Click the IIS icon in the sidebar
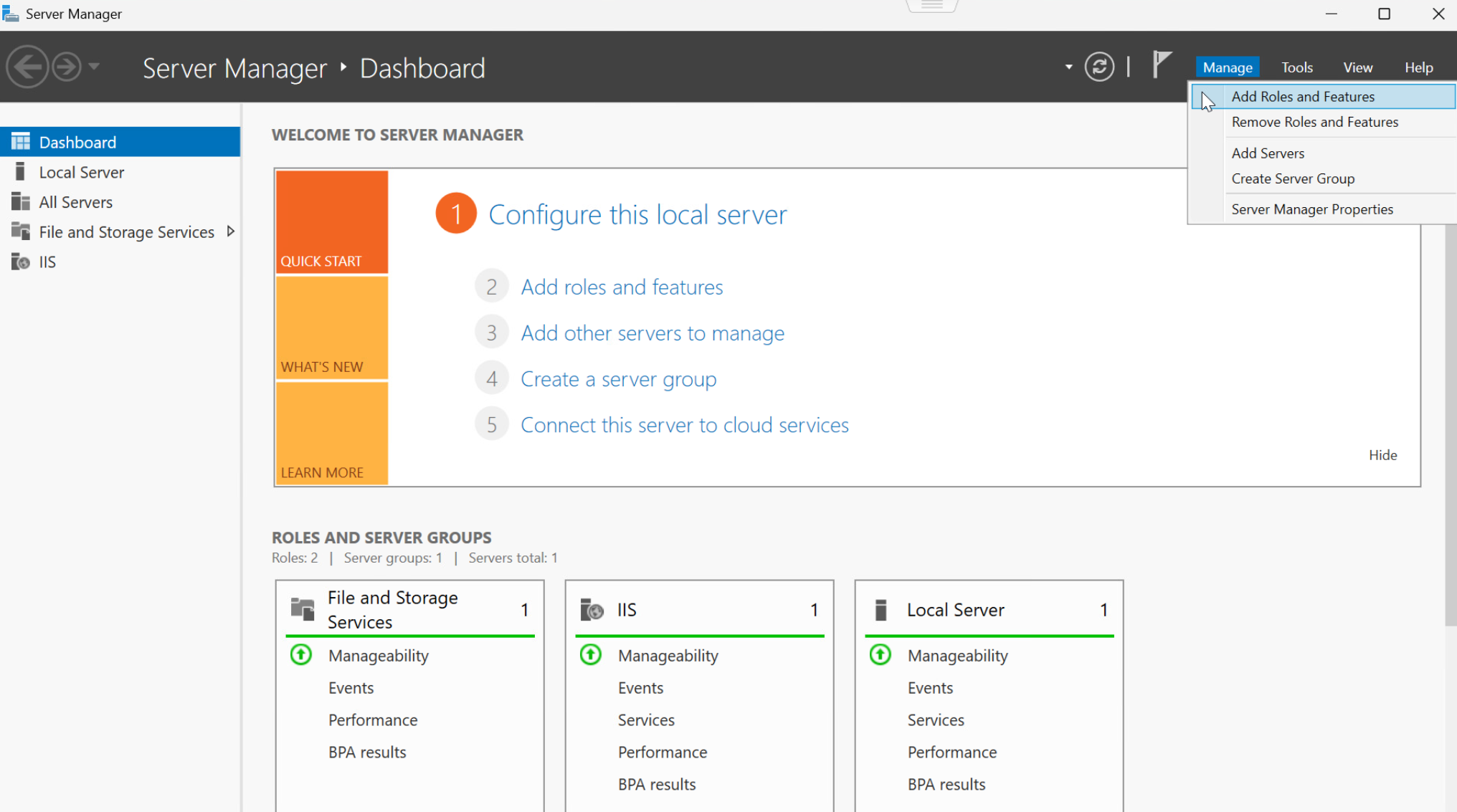The height and width of the screenshot is (812, 1457). coord(20,262)
